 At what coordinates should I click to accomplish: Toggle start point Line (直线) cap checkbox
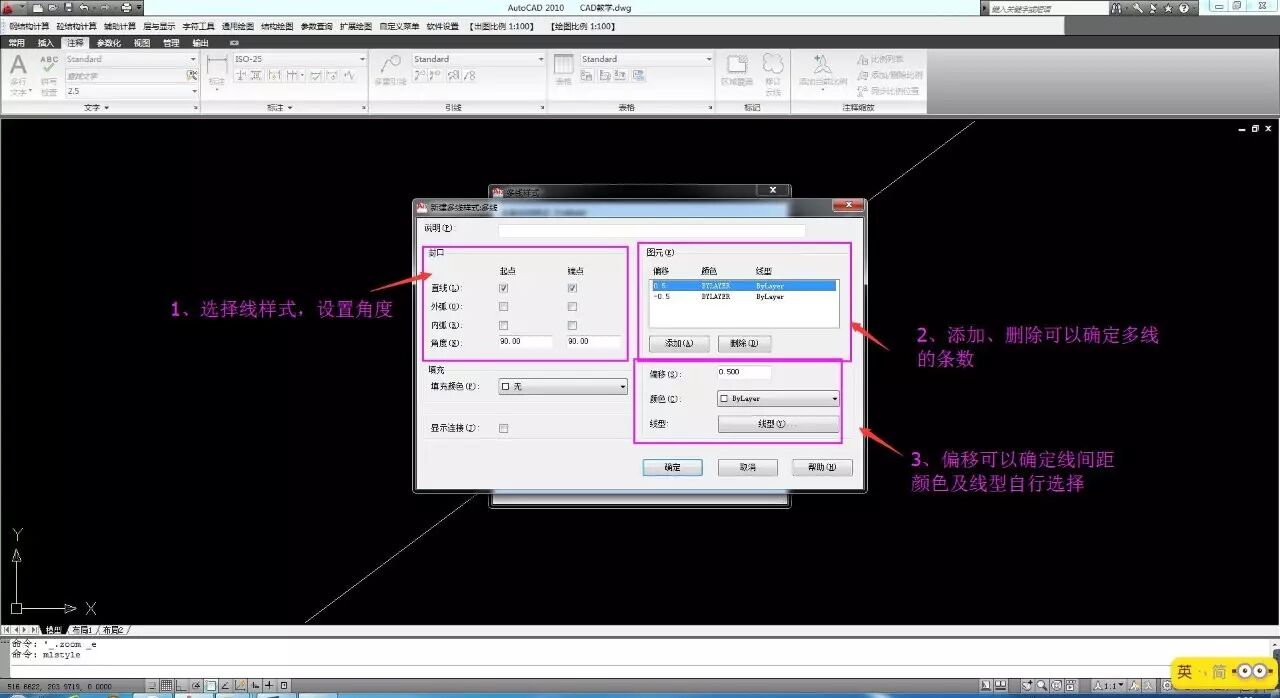(x=503, y=288)
